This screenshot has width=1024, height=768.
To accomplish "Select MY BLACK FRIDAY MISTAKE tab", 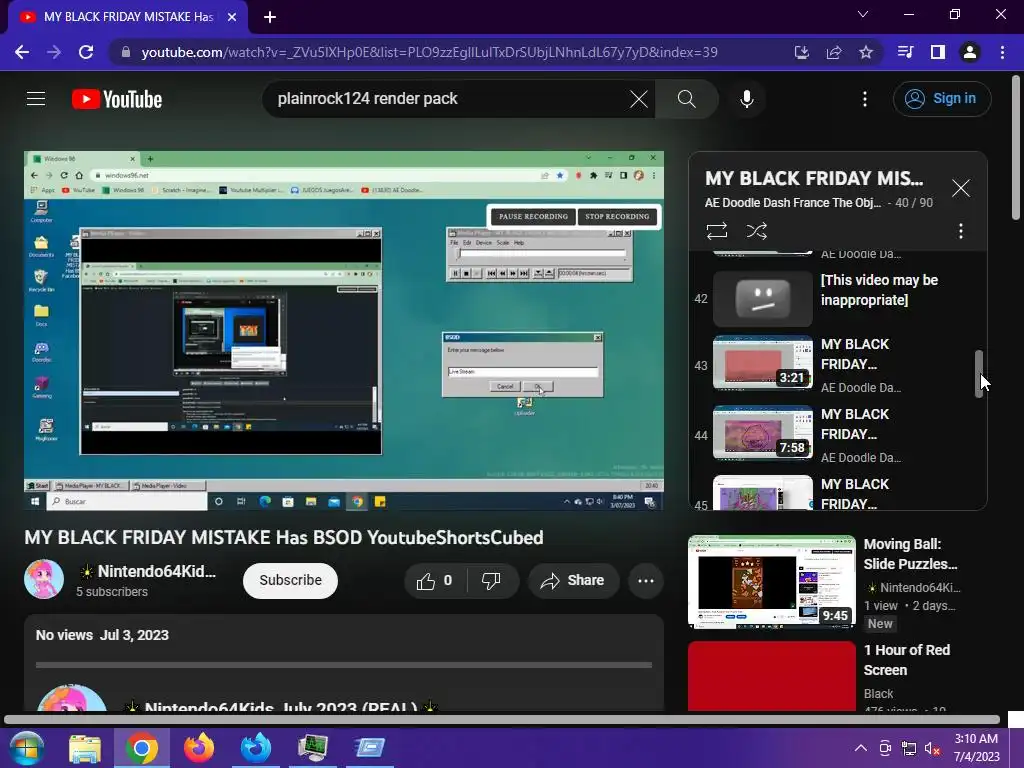I will [128, 17].
